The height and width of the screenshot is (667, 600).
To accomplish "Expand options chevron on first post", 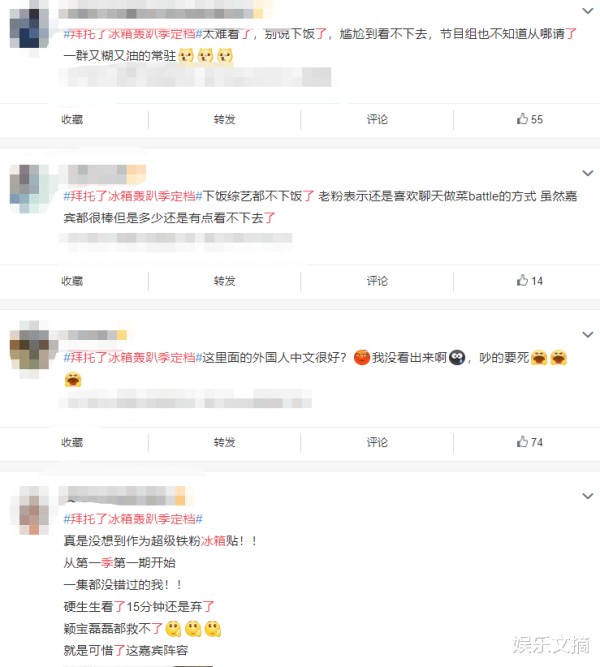I will click(x=588, y=11).
